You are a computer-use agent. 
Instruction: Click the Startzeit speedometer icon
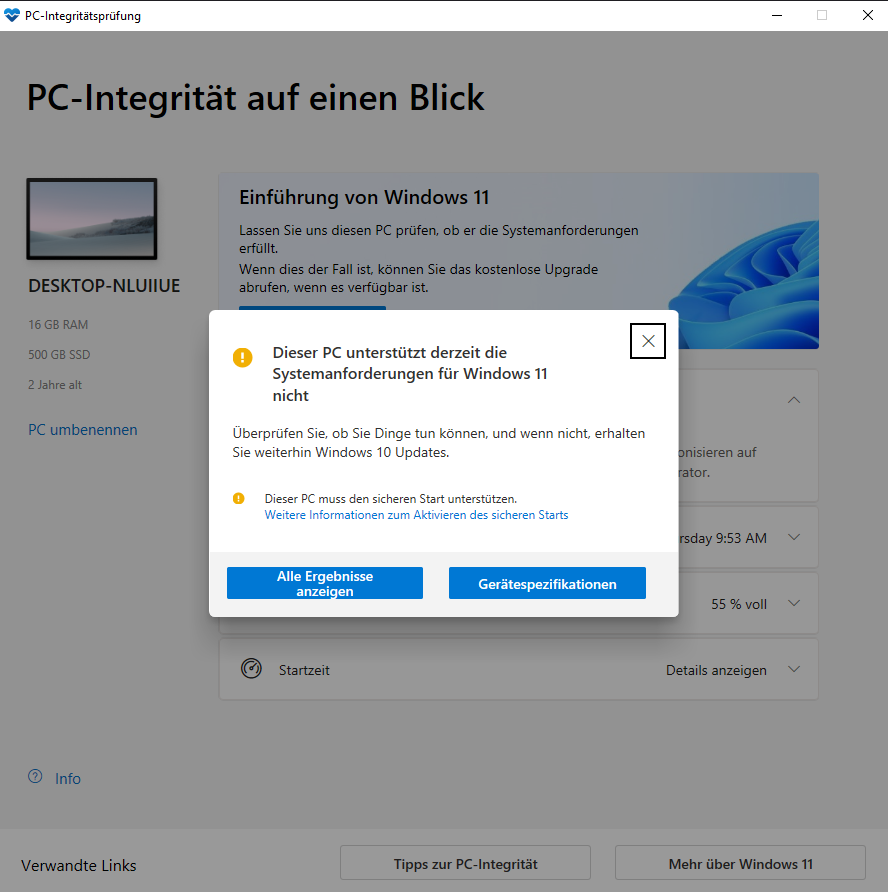point(251,668)
